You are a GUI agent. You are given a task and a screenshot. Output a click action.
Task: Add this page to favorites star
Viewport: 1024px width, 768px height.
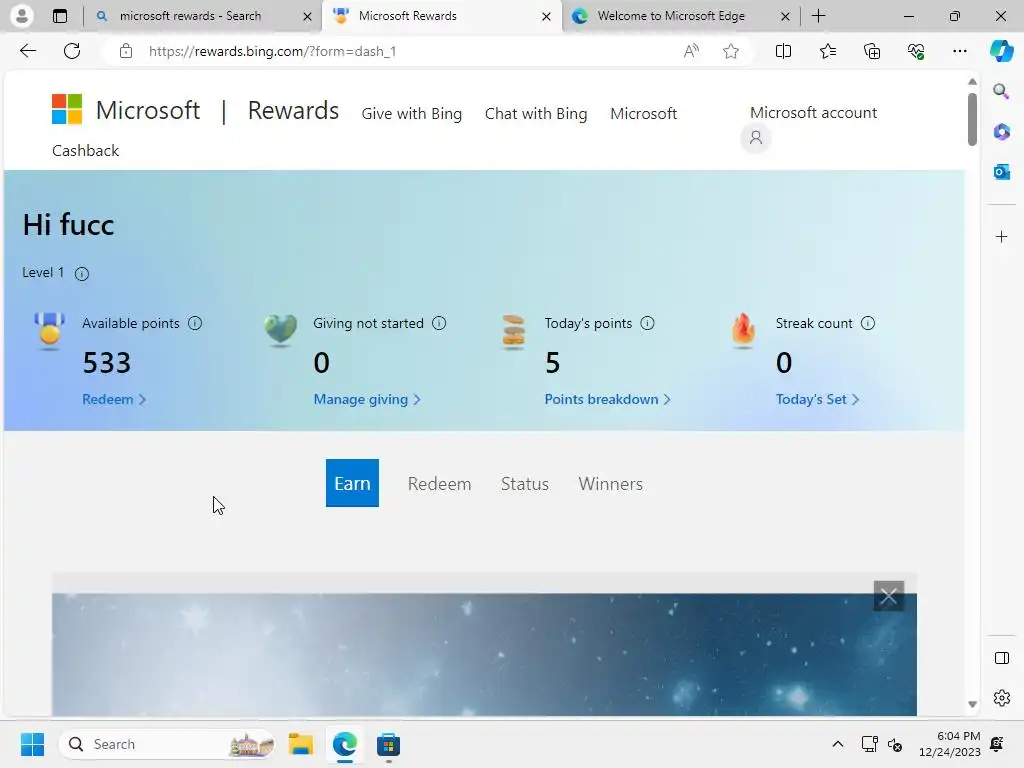pos(731,51)
